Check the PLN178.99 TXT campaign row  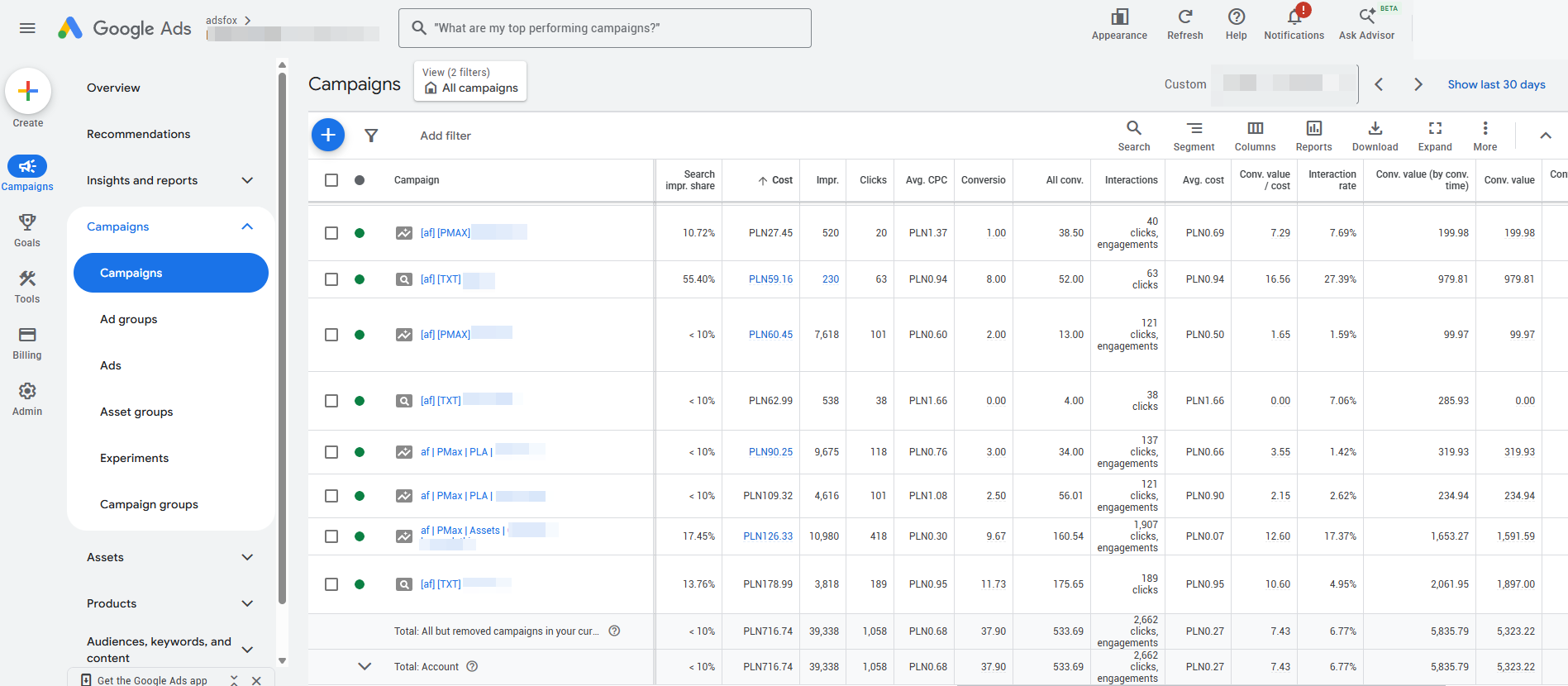coord(331,584)
